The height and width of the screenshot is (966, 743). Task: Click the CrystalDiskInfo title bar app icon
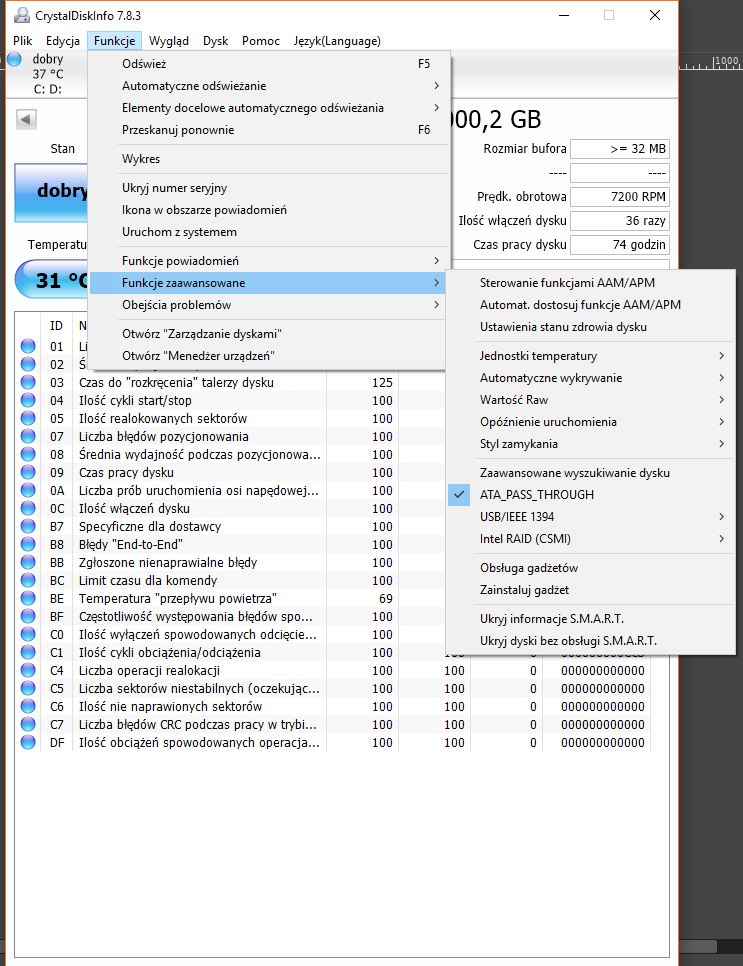tap(22, 15)
